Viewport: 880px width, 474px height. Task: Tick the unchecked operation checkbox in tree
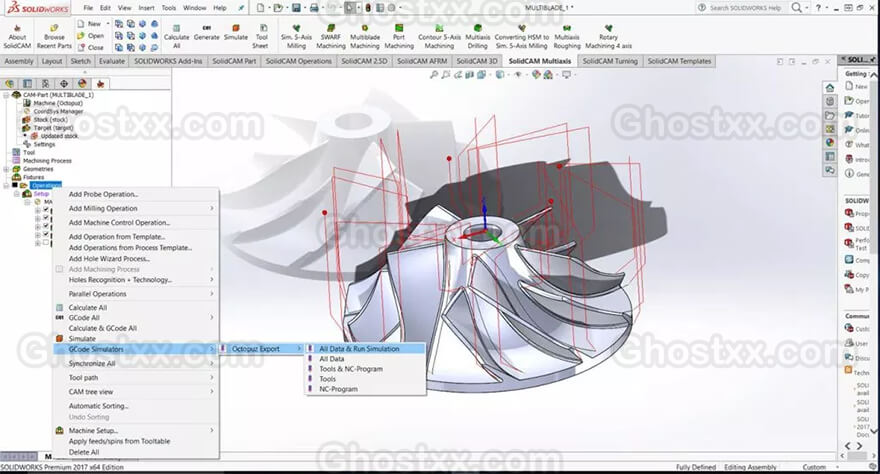tap(46, 243)
